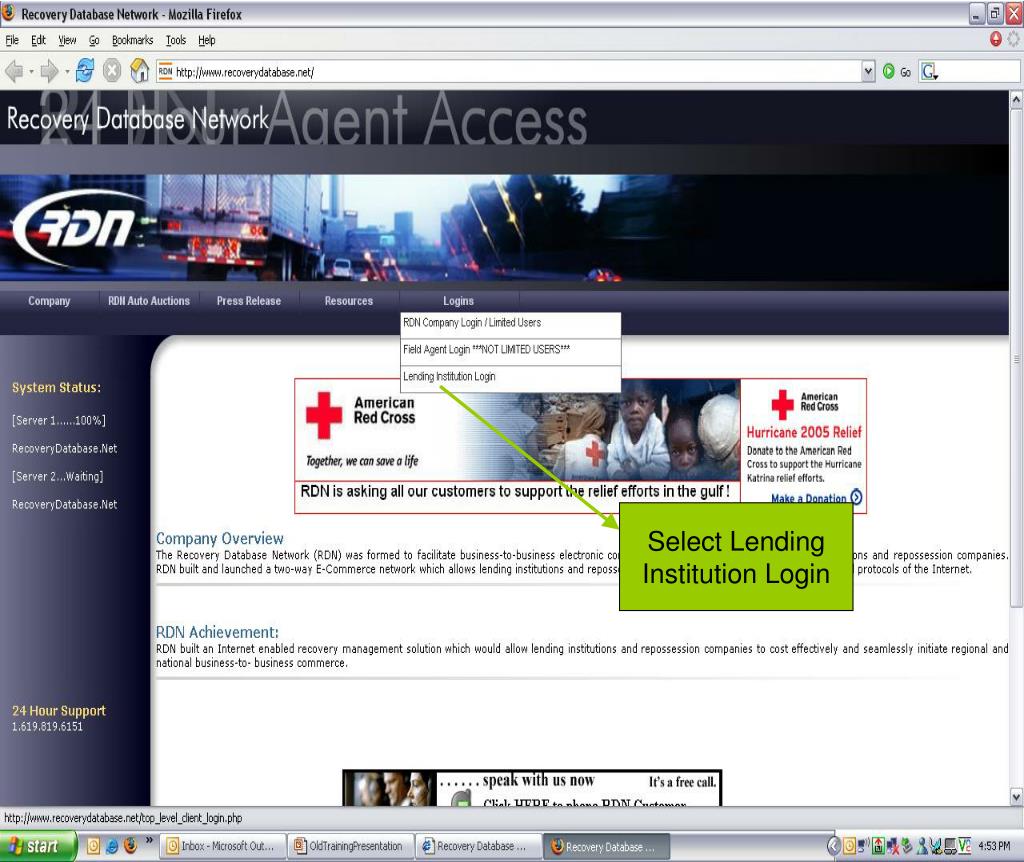Click the Make a Donation arrow icon

coord(856,497)
